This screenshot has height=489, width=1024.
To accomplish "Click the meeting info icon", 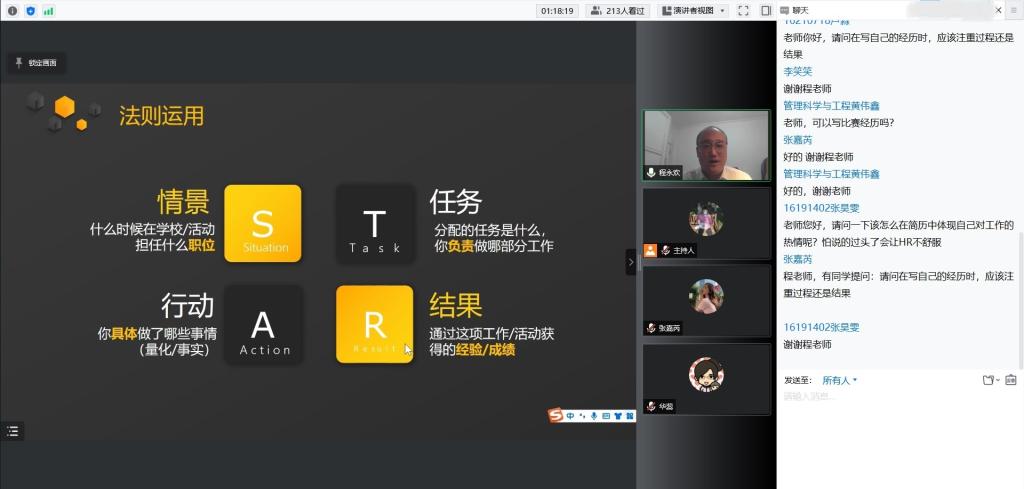I will click(x=12, y=10).
